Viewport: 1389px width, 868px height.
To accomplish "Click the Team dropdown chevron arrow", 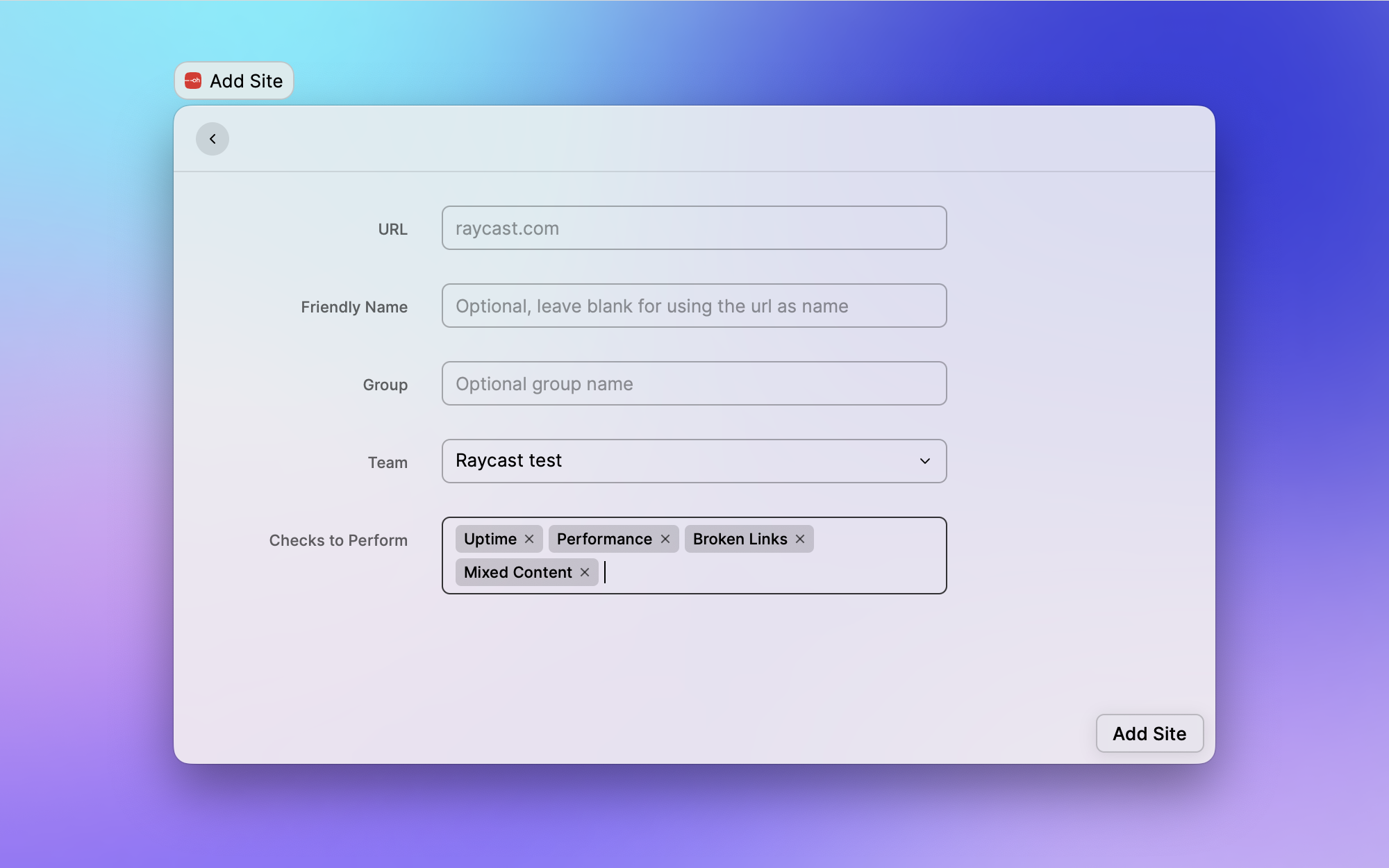I will tap(924, 461).
